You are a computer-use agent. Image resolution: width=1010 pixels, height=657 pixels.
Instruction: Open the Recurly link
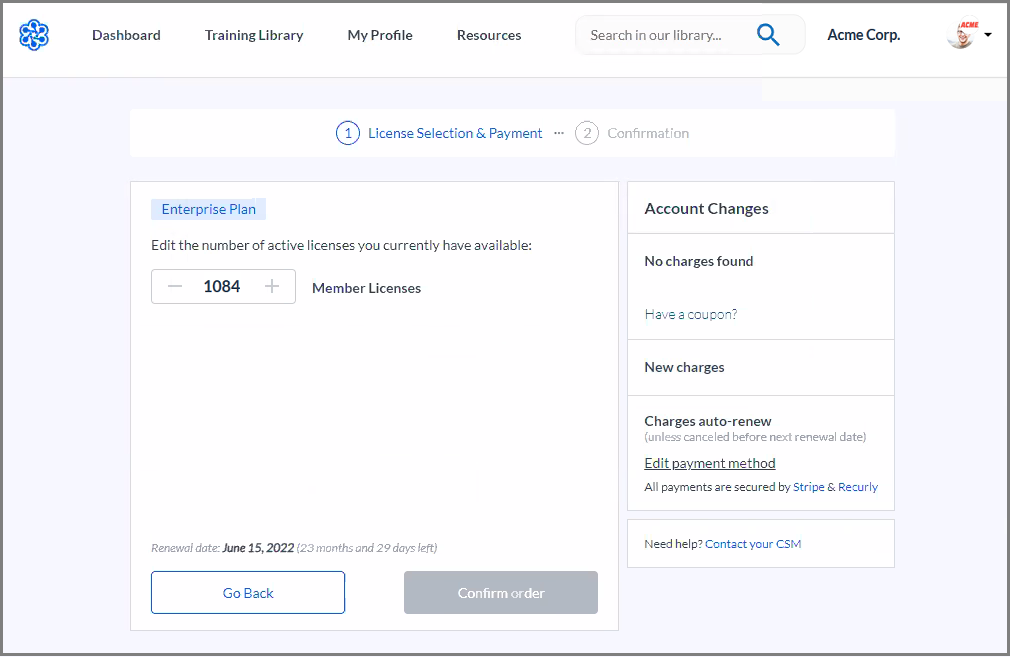click(x=858, y=487)
